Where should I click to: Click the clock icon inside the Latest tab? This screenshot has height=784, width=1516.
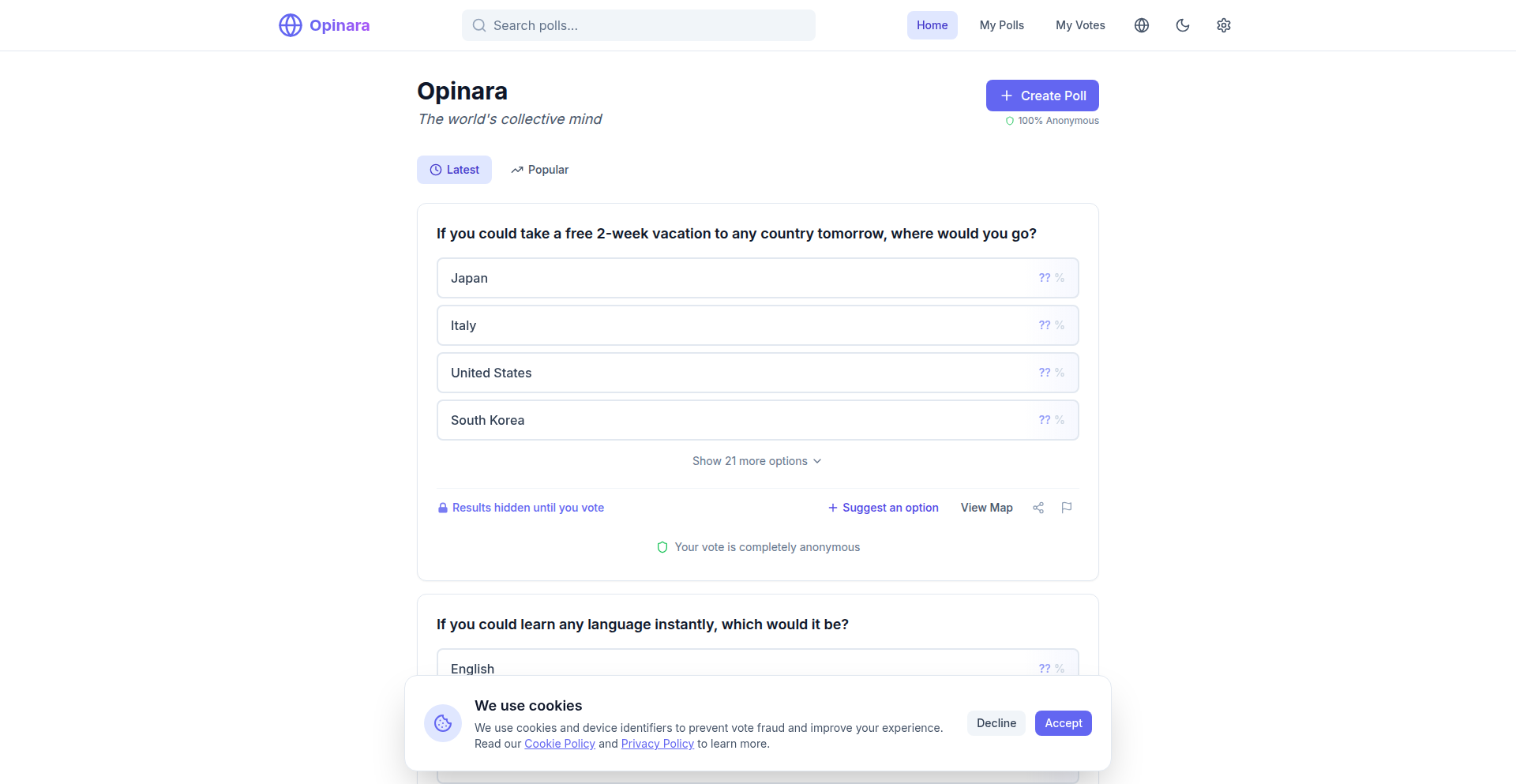tap(434, 170)
